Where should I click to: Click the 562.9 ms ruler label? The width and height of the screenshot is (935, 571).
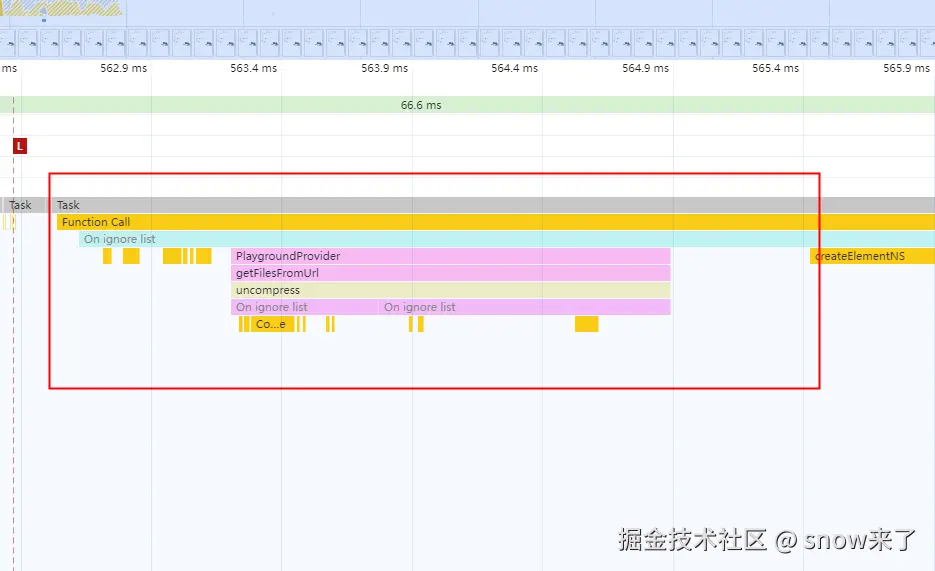pos(123,68)
